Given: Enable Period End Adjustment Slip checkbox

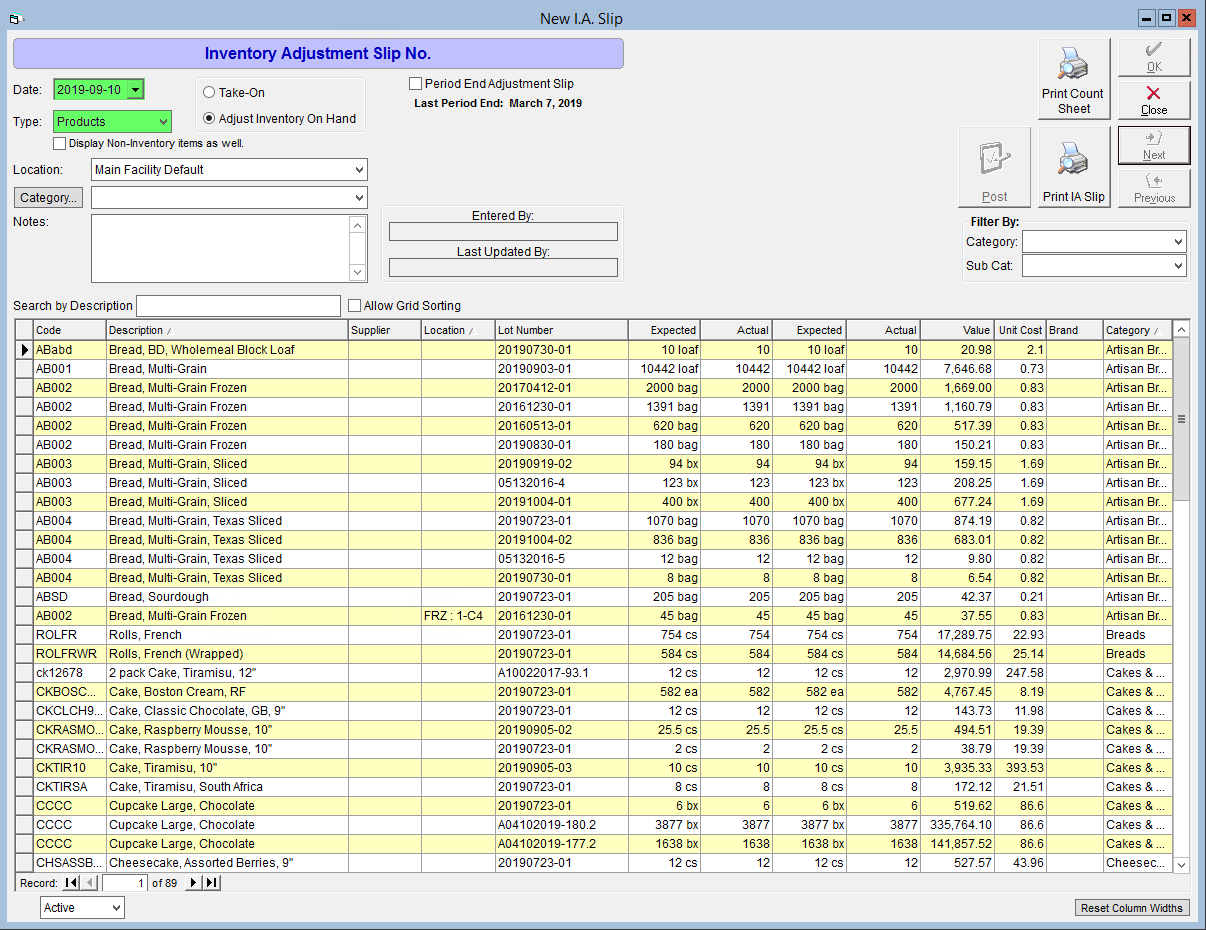Looking at the screenshot, I should [x=415, y=84].
